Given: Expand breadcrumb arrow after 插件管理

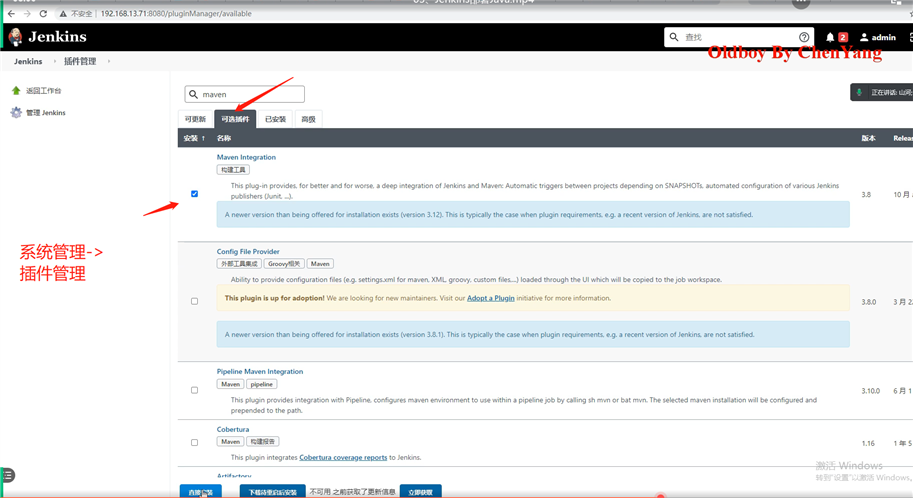Looking at the screenshot, I should pos(108,61).
